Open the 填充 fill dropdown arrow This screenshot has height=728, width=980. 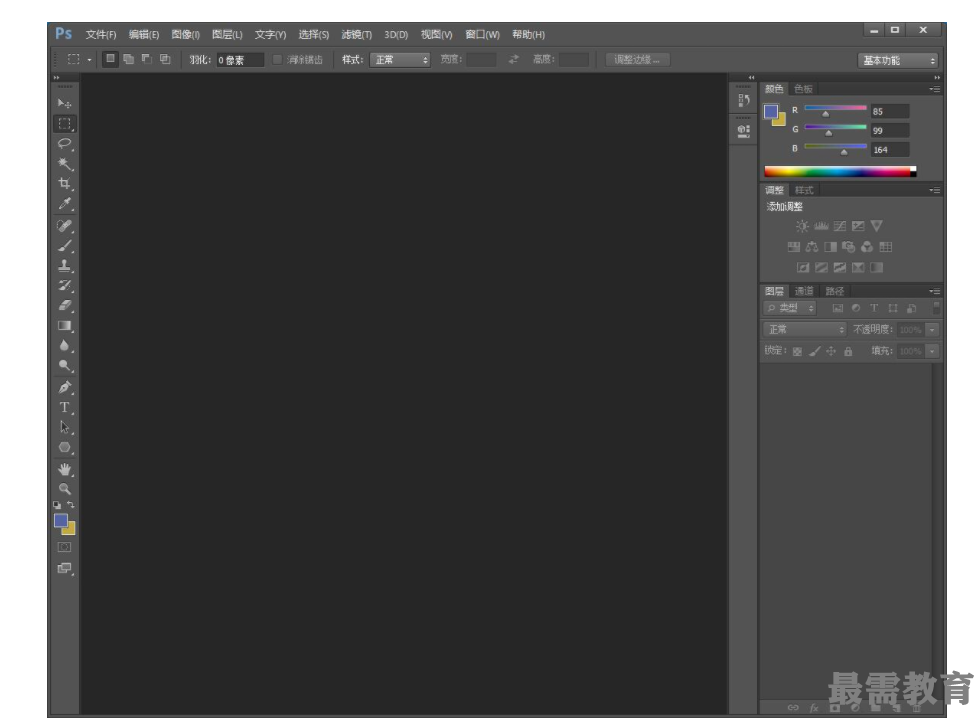pos(932,351)
